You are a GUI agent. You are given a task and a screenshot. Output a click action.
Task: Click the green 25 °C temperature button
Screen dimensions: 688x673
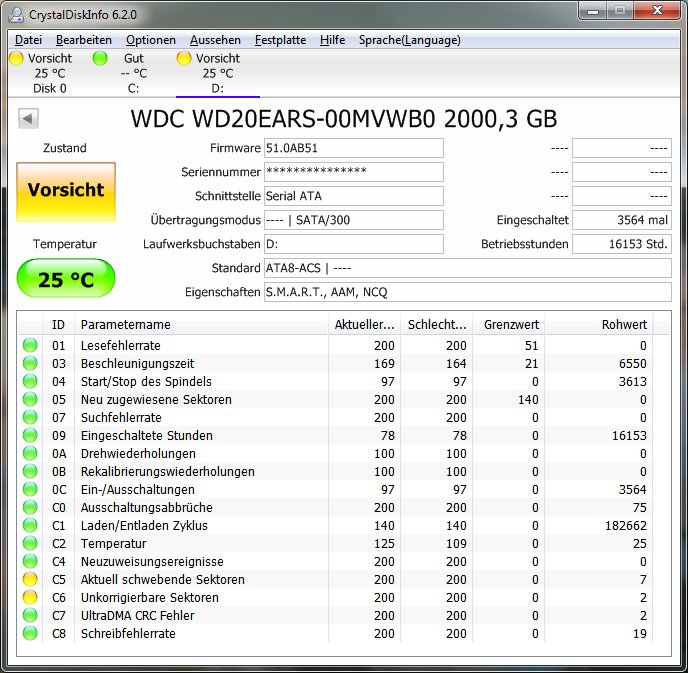coord(66,279)
